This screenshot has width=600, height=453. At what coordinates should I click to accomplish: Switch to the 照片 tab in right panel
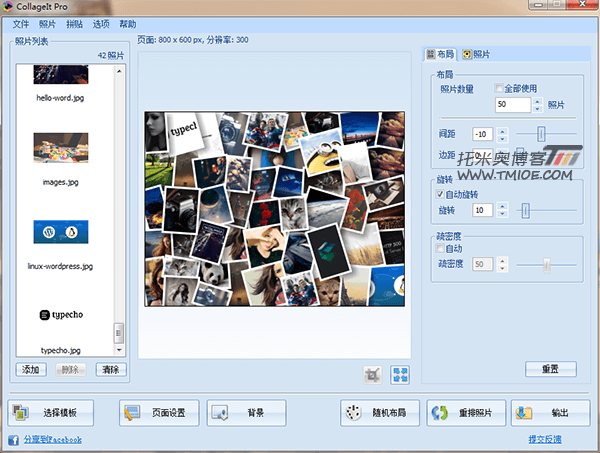tap(476, 54)
